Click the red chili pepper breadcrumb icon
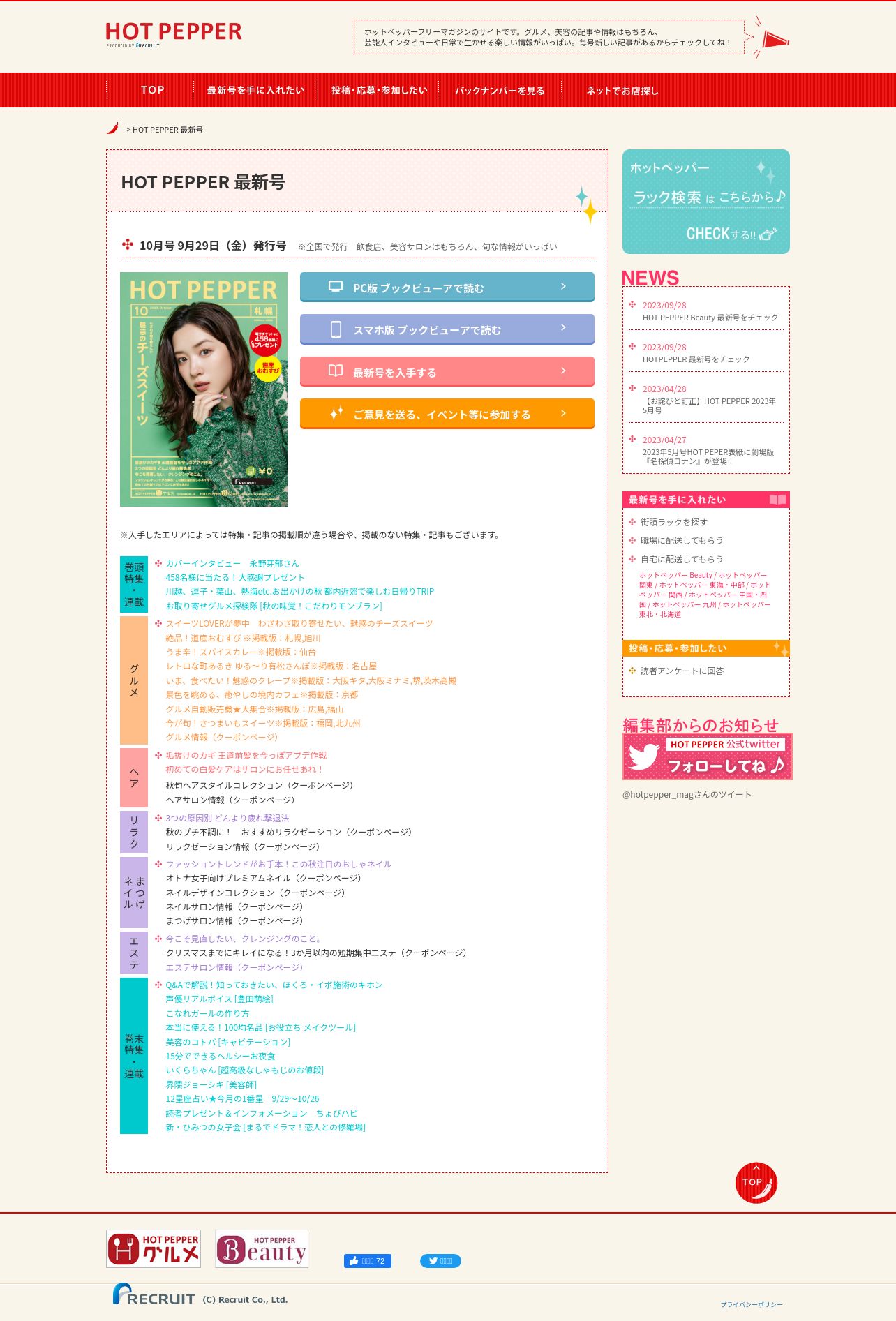The height and width of the screenshot is (1321, 896). pyautogui.click(x=112, y=128)
